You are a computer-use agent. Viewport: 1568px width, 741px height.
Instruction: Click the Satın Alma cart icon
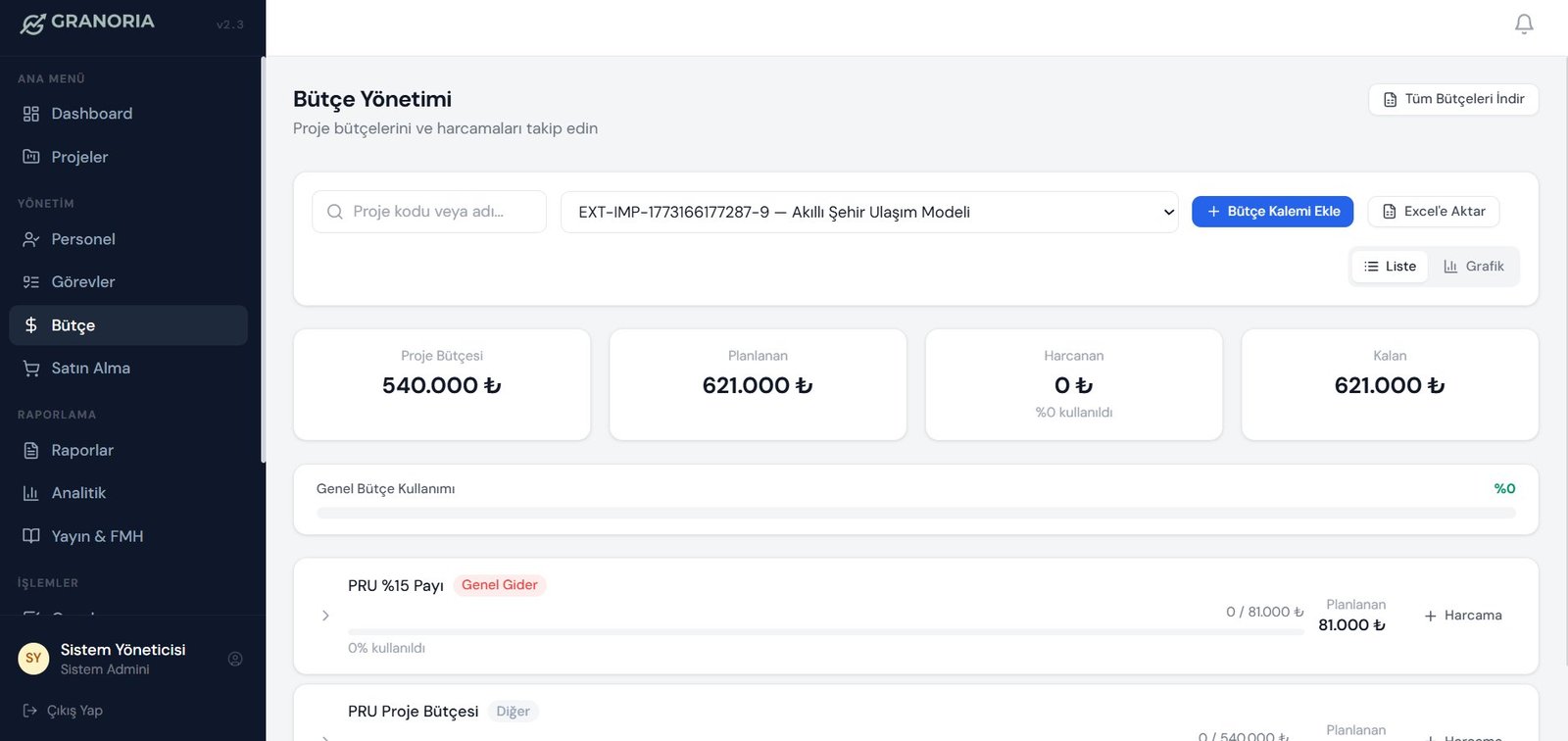31,369
